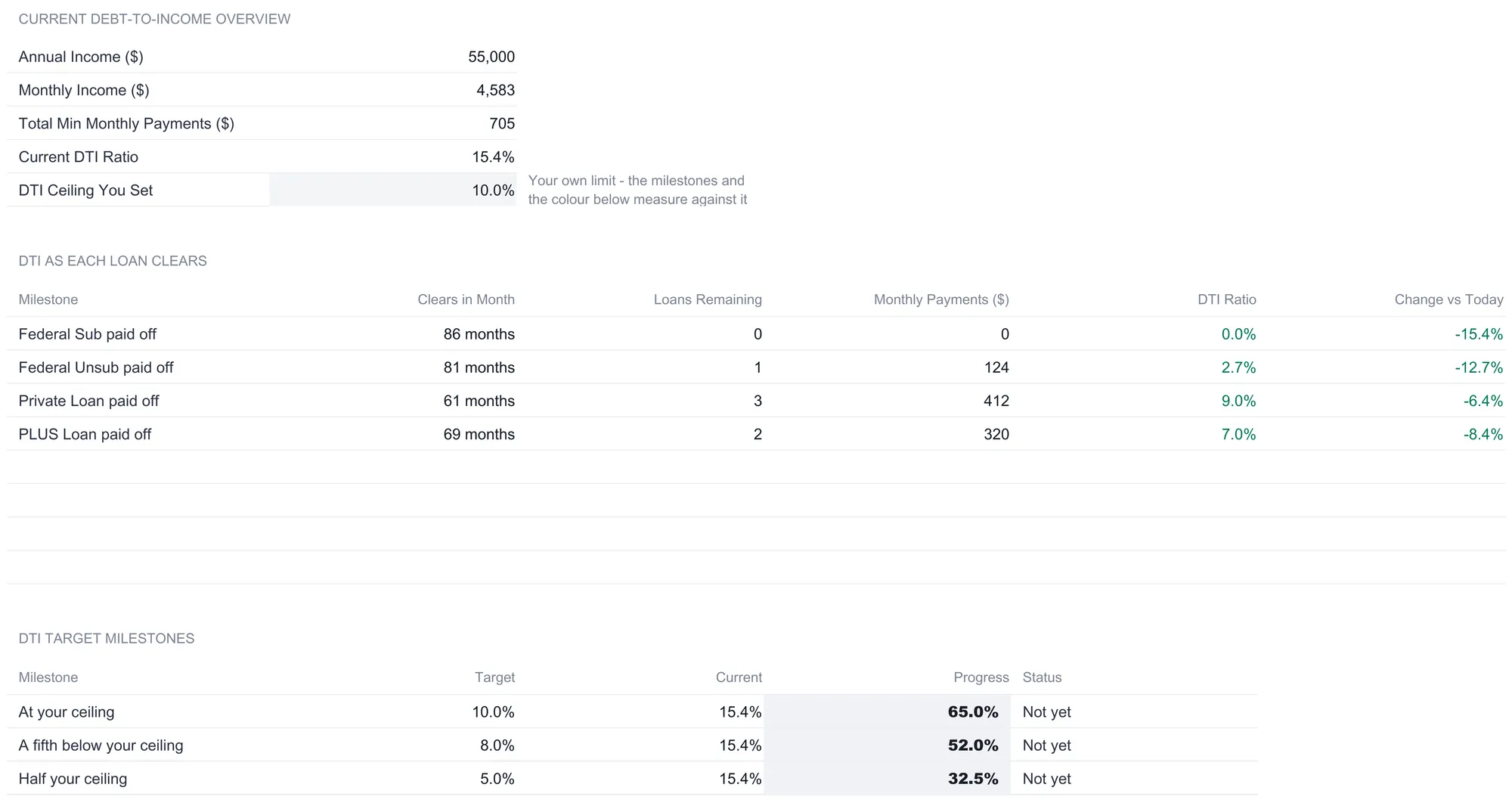Viewport: 1512px width, 809px height.
Task: Select the Federal Sub paid off row
Action: coord(756,333)
